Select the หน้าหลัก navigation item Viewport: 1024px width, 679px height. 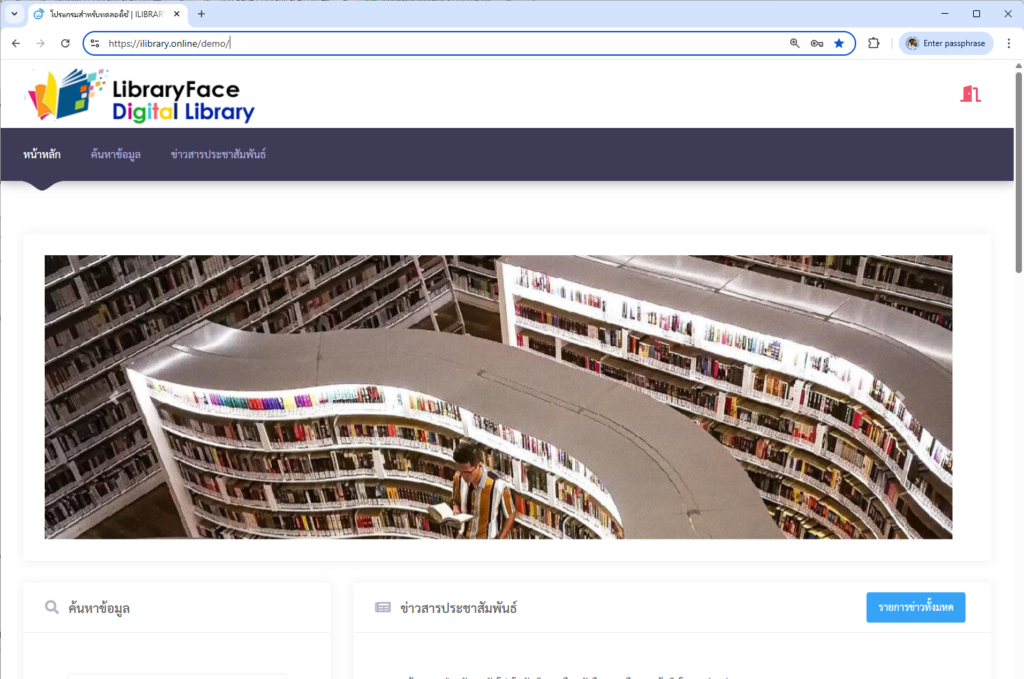42,154
